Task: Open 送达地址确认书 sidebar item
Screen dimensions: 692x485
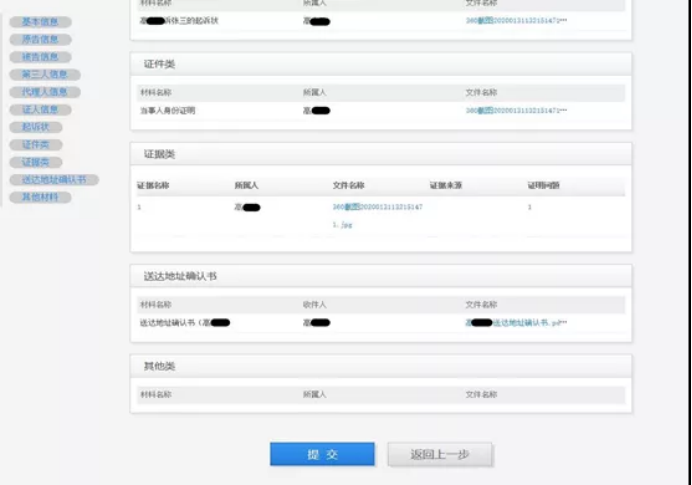Action: pyautogui.click(x=54, y=180)
